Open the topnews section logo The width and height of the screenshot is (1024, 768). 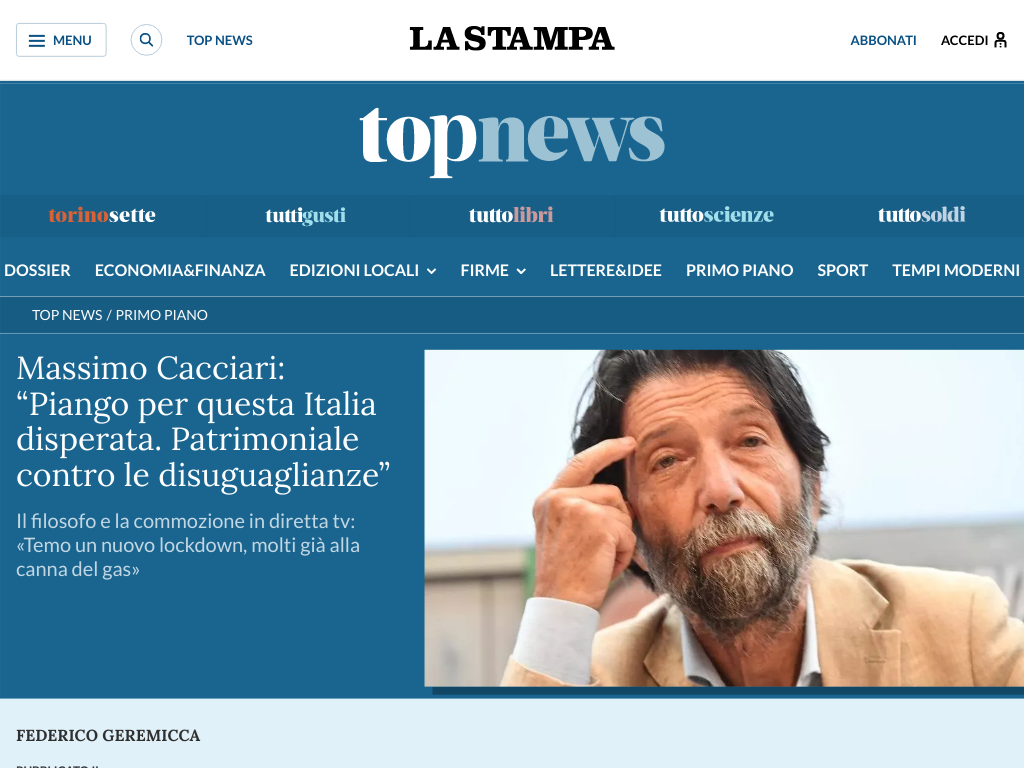[x=512, y=138]
